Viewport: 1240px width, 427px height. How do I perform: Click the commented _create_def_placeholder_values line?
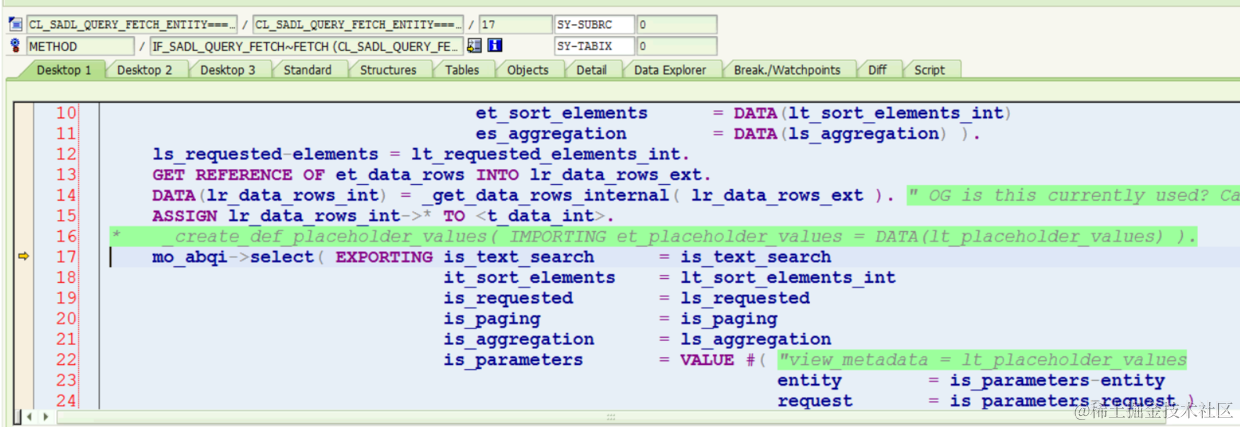coord(653,236)
